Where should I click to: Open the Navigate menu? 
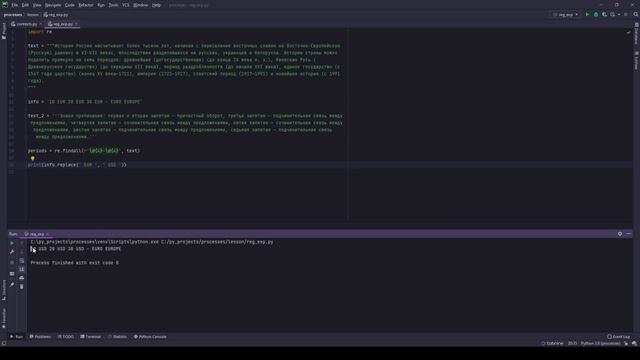coord(53,5)
